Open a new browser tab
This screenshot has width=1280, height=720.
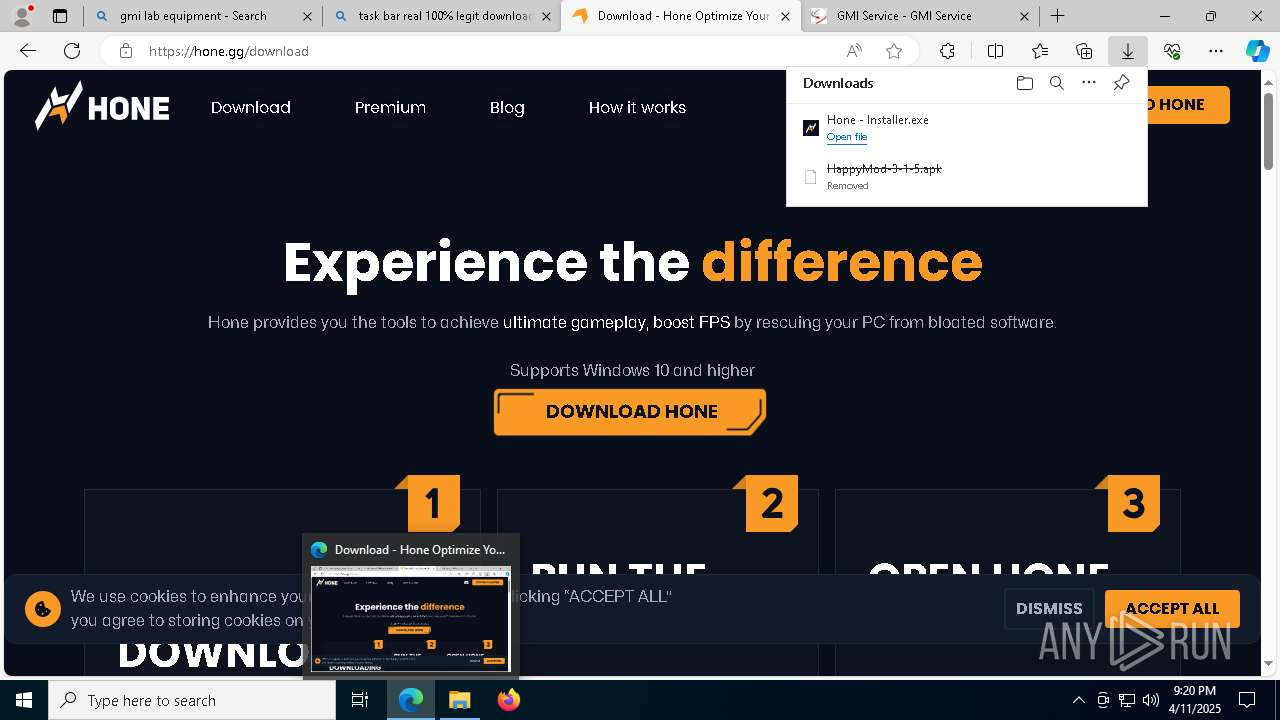[1057, 16]
